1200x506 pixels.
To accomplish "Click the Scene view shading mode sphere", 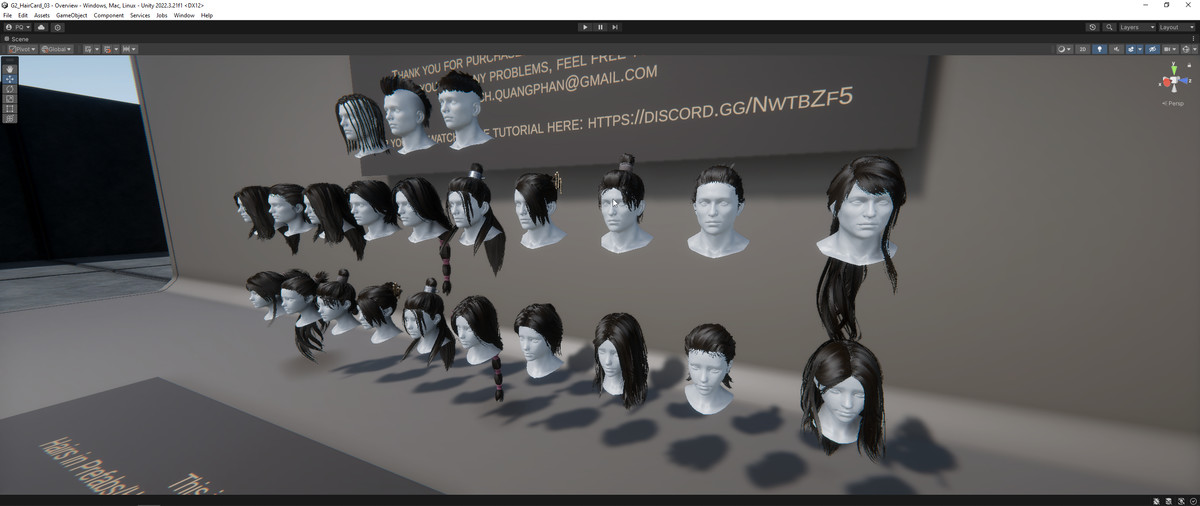I will 1061,49.
